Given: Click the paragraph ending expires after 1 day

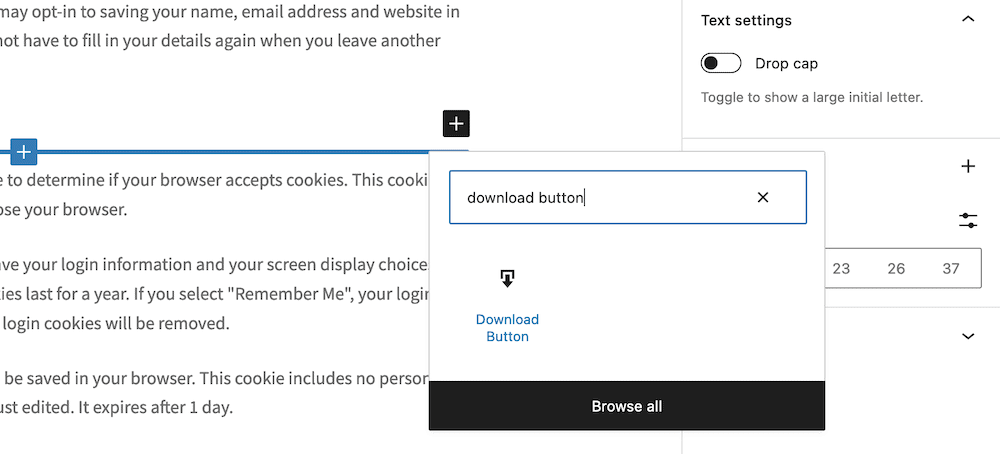Looking at the screenshot, I should coord(214,393).
